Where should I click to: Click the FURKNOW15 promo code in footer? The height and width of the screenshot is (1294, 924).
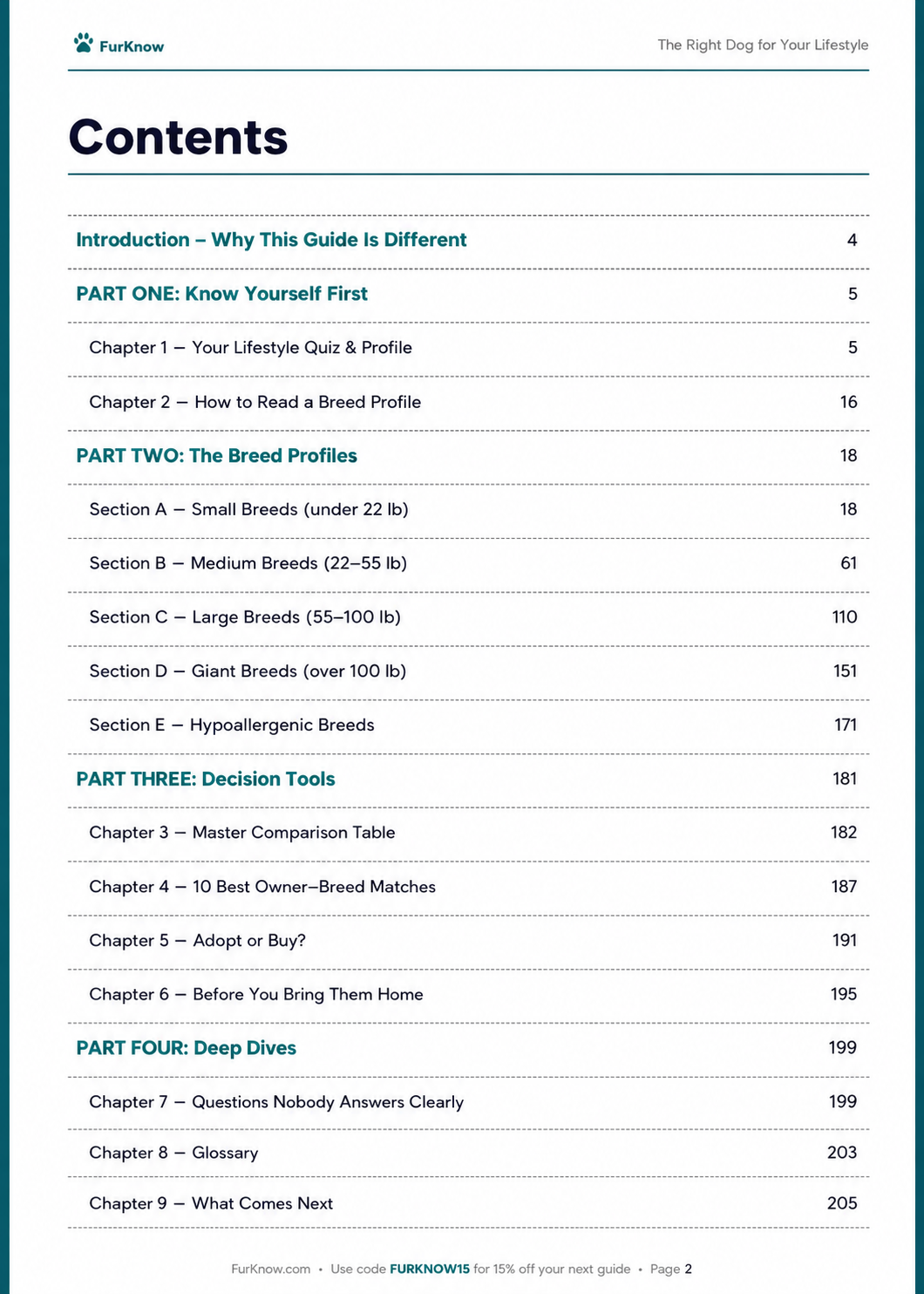coord(430,1270)
